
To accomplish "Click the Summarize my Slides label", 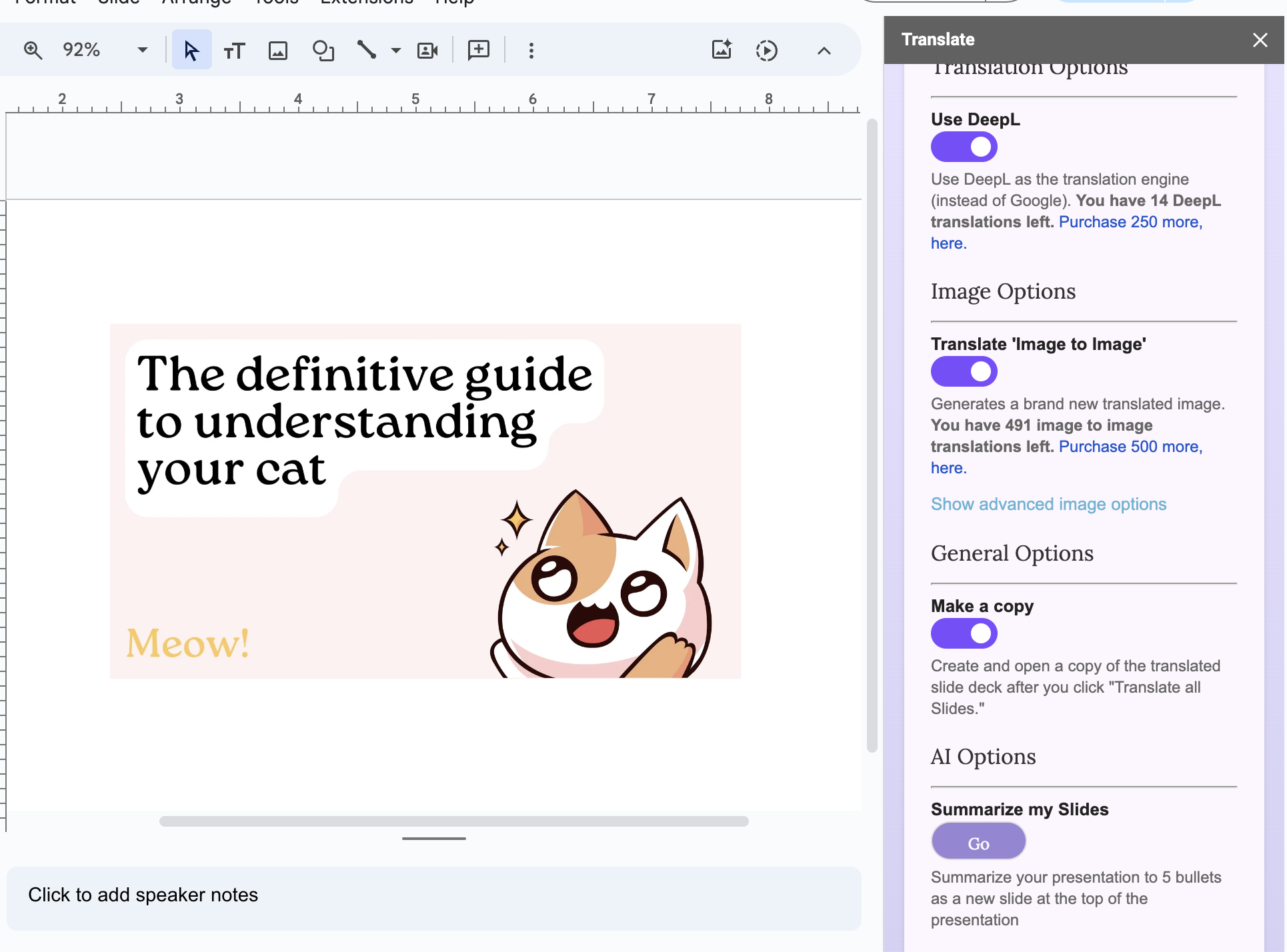I will coord(1020,809).
